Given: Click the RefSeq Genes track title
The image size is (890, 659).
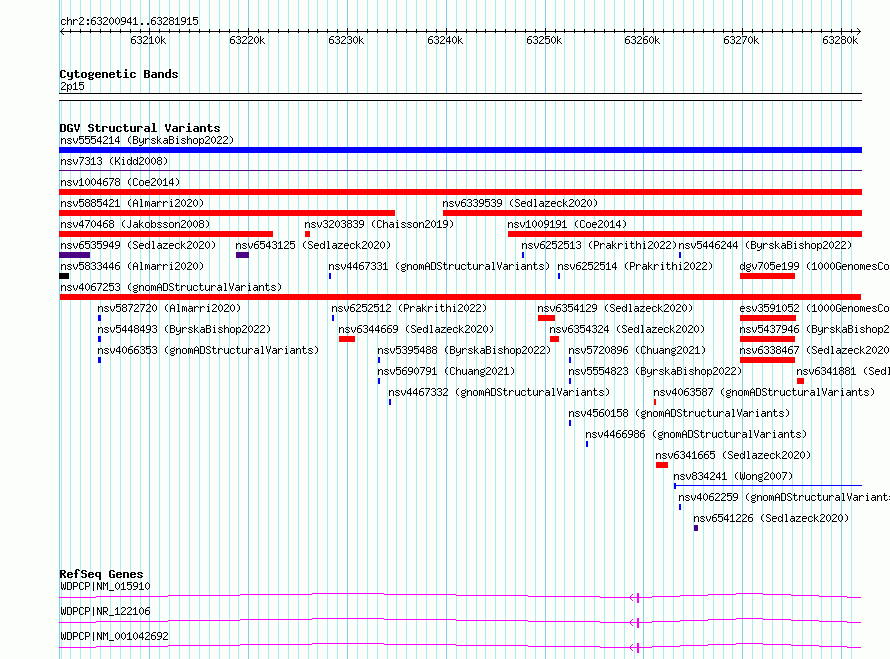Looking at the screenshot, I should tap(101, 574).
